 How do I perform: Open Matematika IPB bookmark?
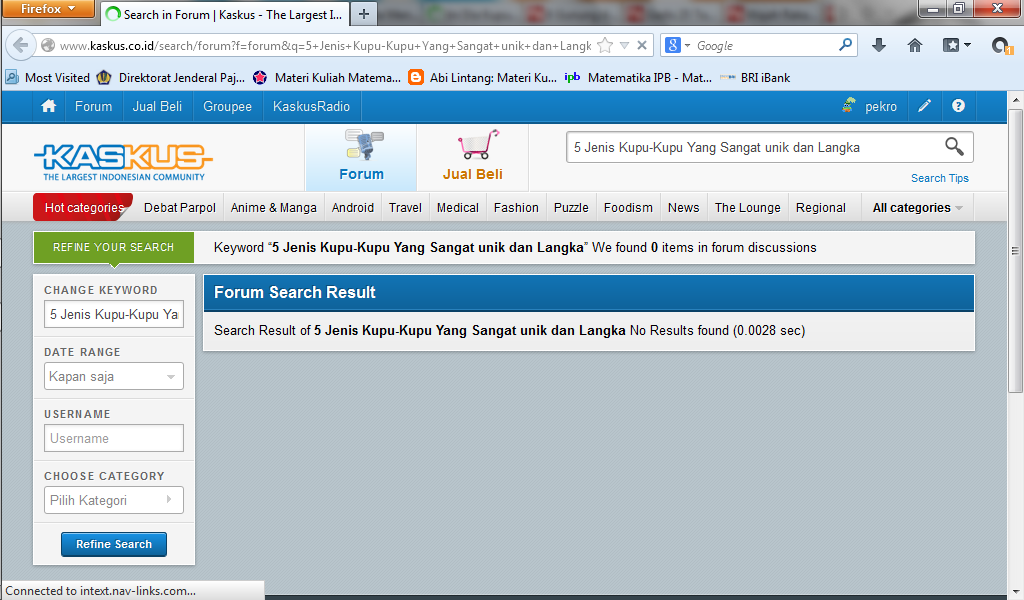pos(638,78)
